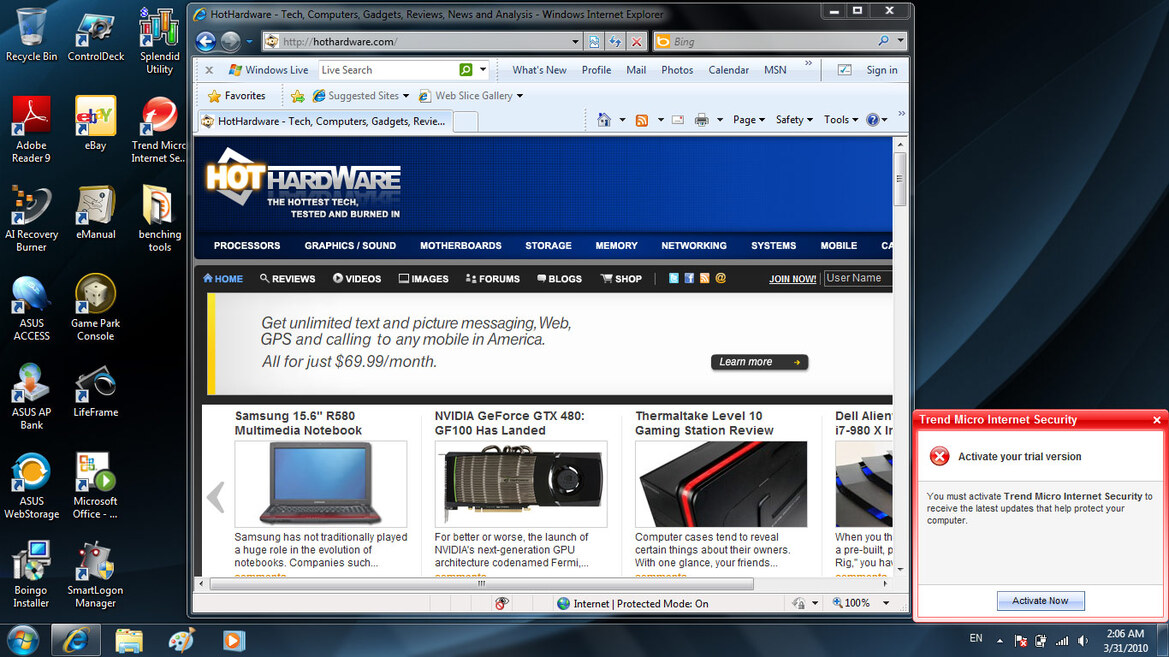Open Windows Media Player taskbar icon

[233, 641]
